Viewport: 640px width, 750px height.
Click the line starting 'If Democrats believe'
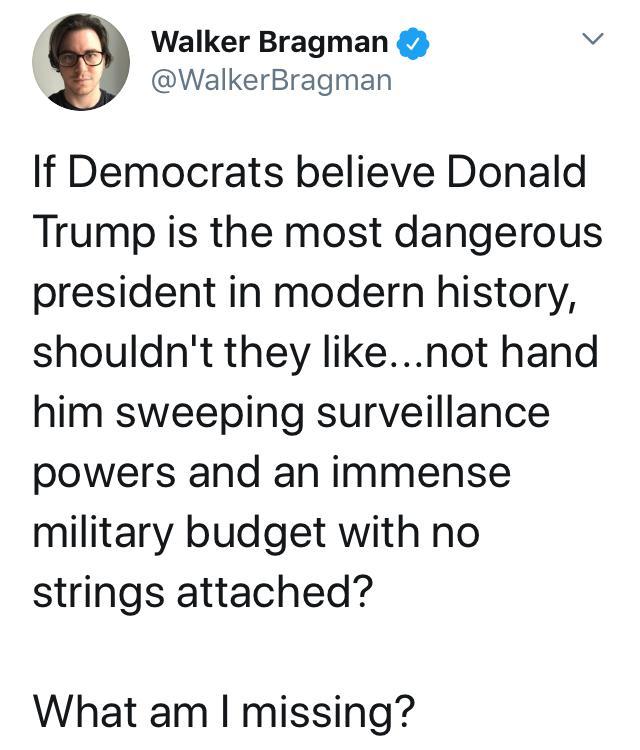(x=309, y=173)
